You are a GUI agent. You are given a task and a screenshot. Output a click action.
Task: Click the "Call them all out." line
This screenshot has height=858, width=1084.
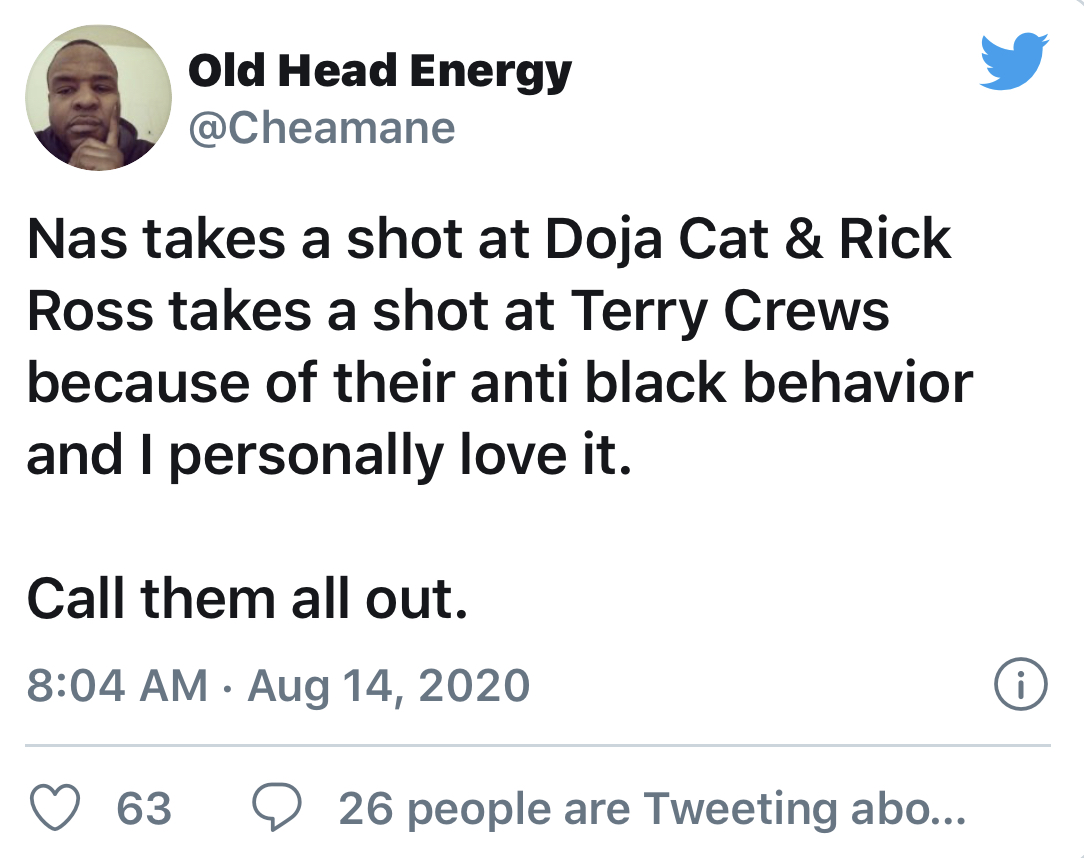click(247, 597)
